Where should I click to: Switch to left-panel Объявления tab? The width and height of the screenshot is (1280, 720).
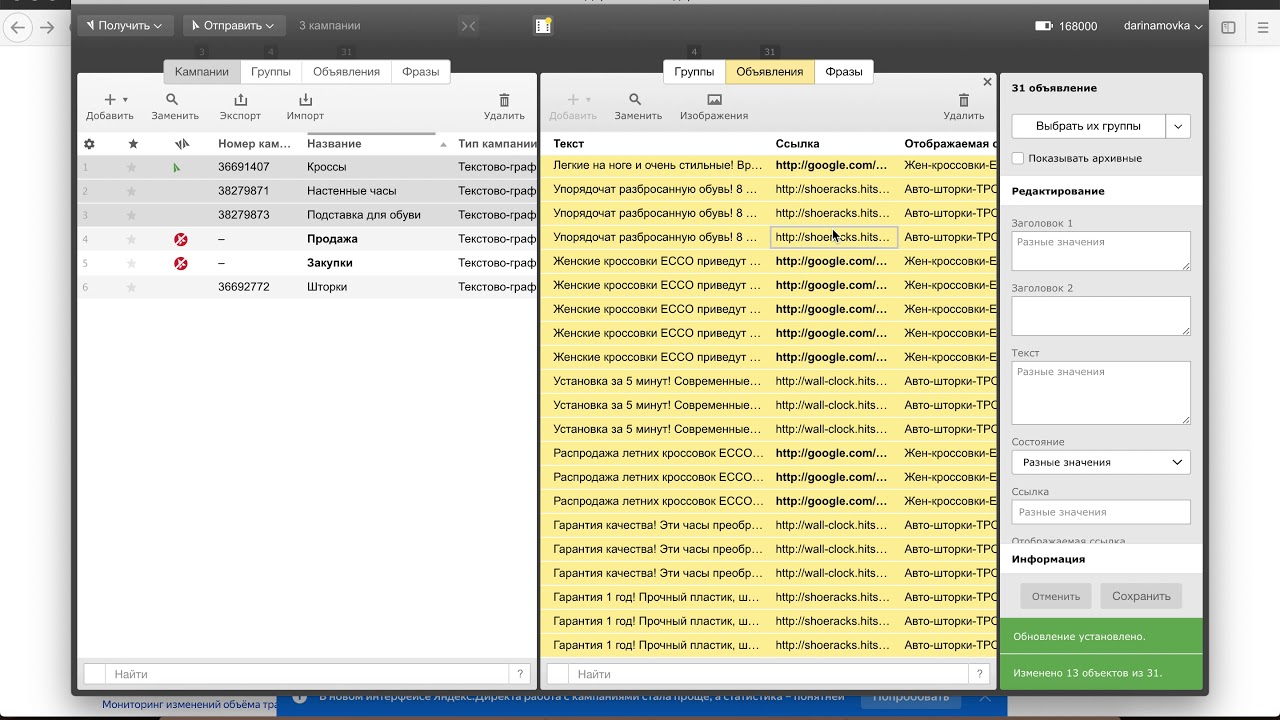tap(346, 72)
